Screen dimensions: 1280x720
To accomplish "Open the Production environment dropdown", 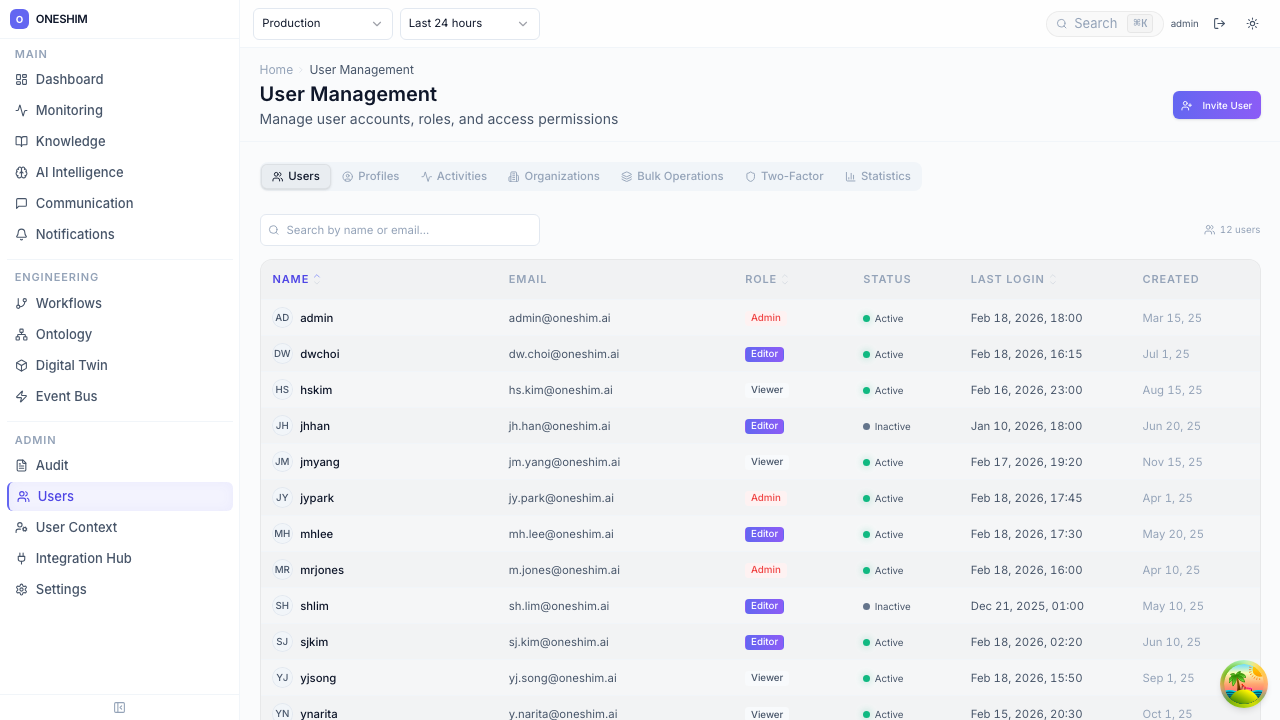I will point(322,24).
